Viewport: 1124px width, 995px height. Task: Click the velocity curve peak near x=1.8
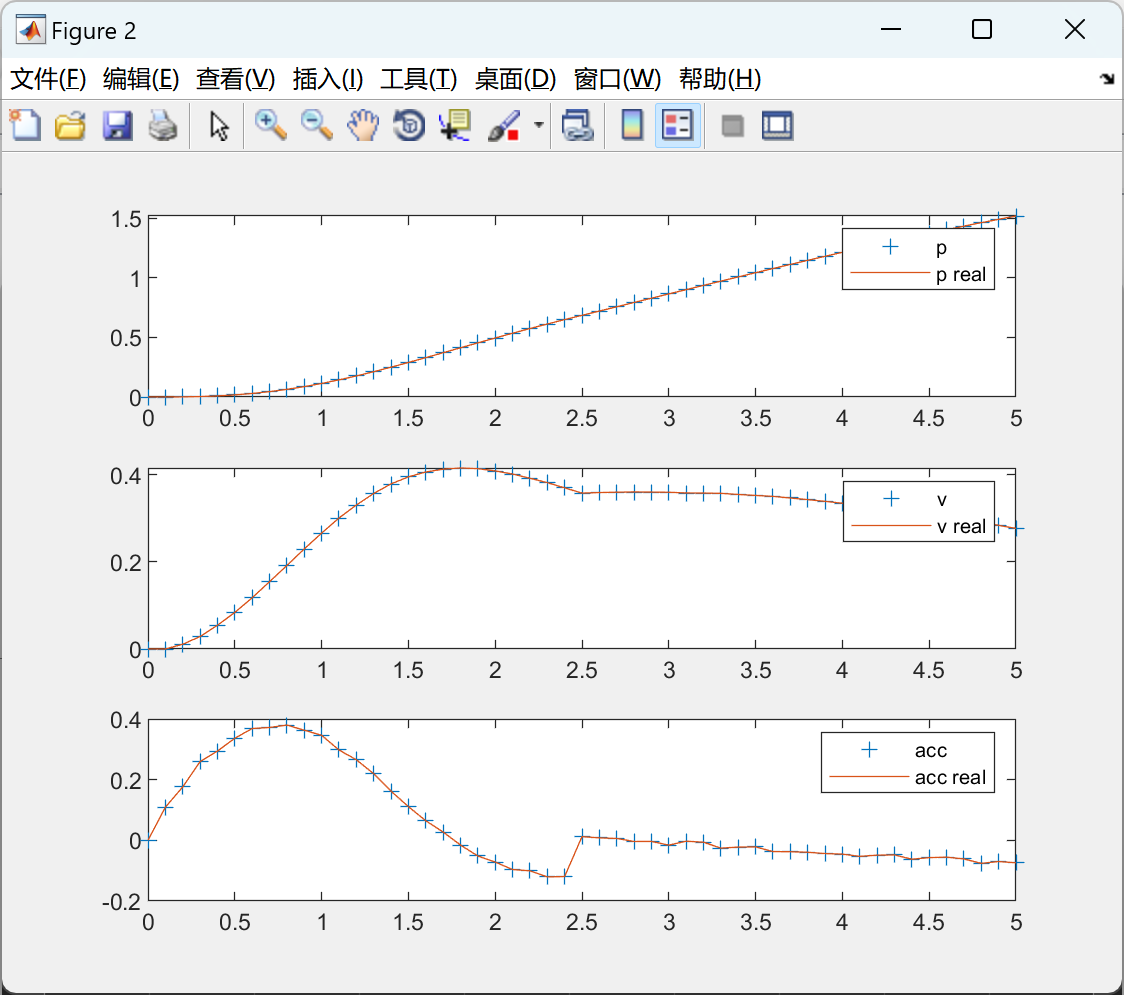pos(461,468)
